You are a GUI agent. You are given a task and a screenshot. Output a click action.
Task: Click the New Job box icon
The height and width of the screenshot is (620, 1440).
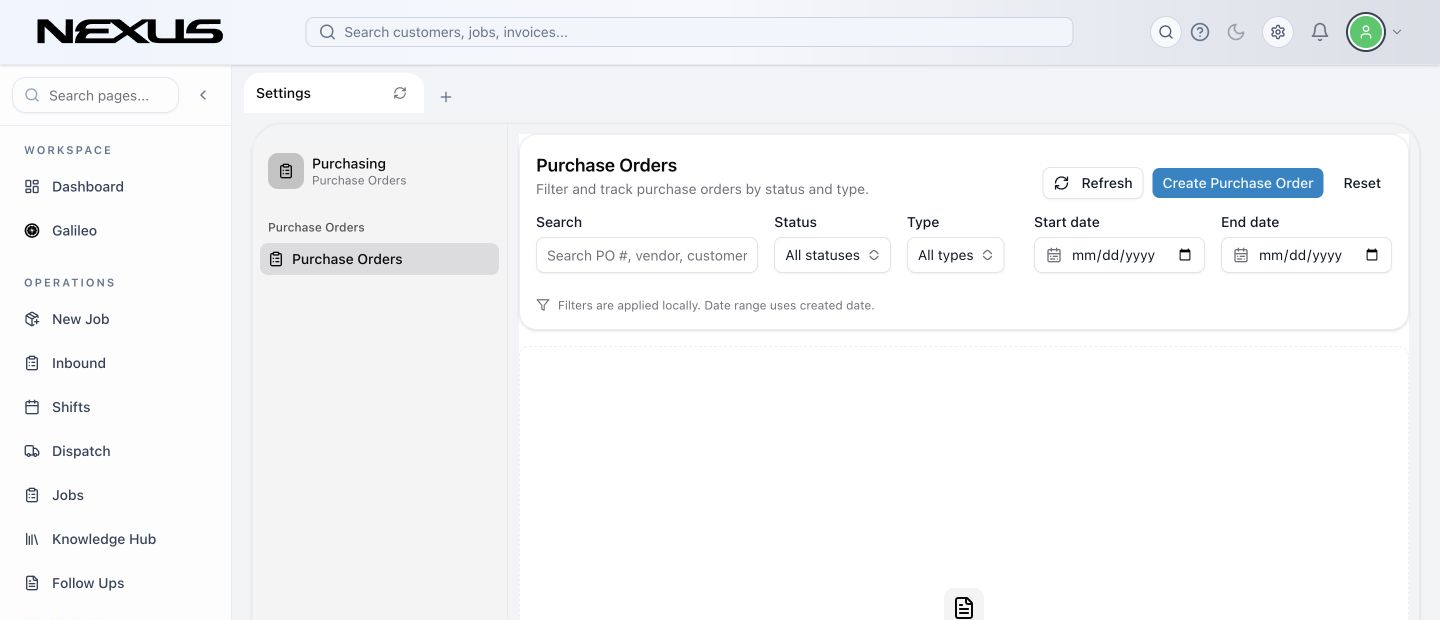(x=32, y=319)
